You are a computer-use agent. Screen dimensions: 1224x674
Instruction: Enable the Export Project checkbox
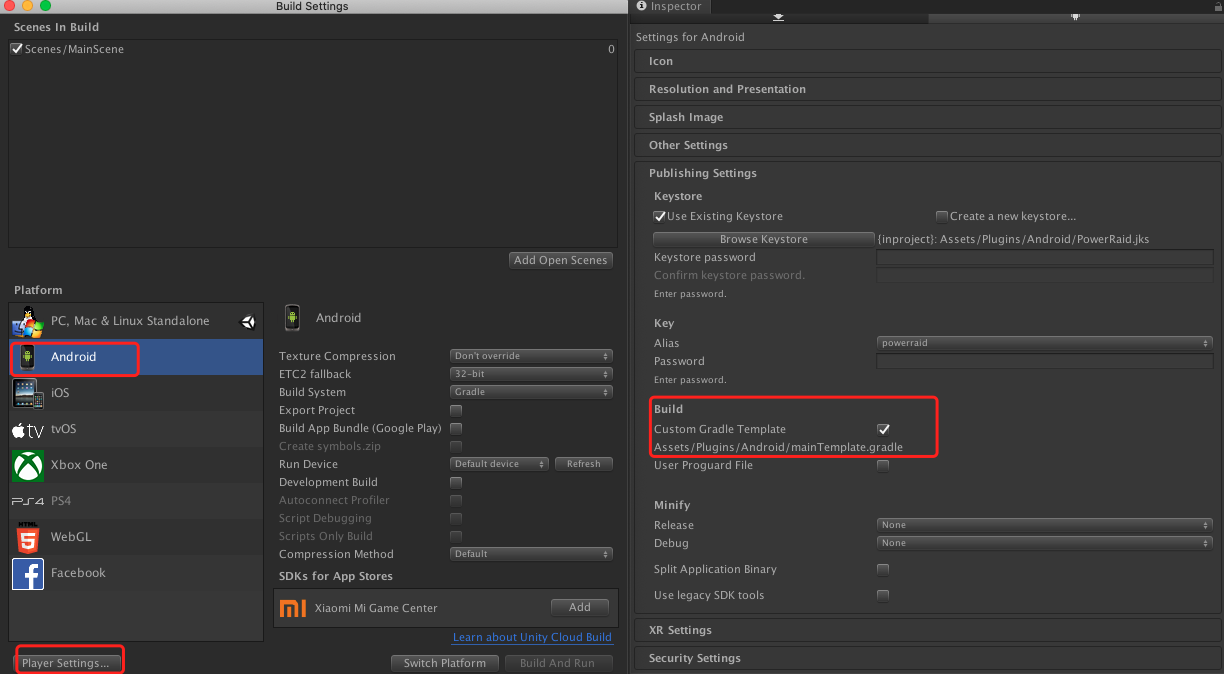coord(456,410)
